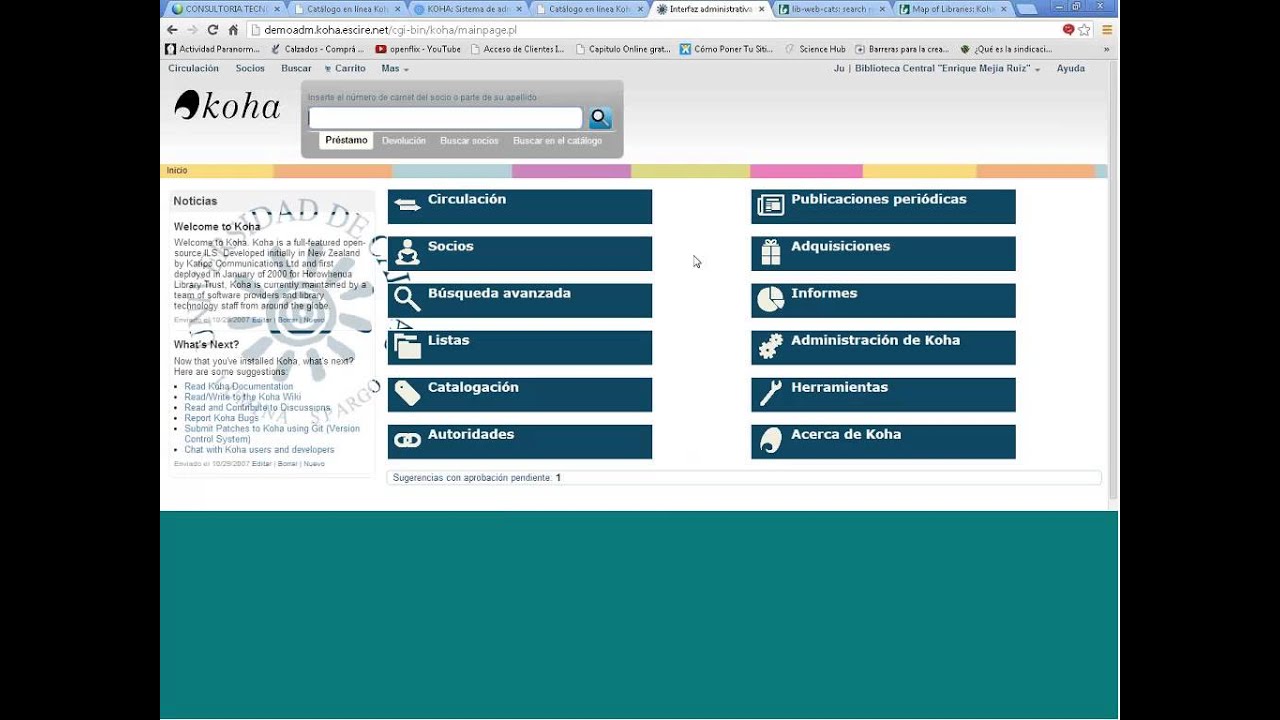Show more bookmarks with the chevron
This screenshot has width=1280, height=720.
pos(1106,49)
